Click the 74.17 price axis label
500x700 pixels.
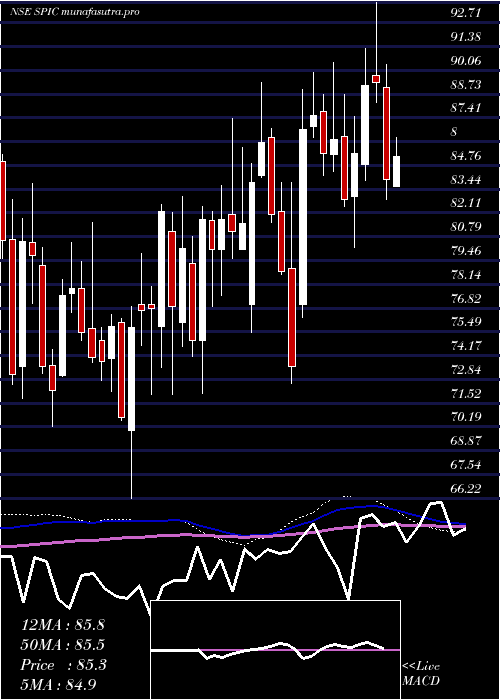pos(466,346)
